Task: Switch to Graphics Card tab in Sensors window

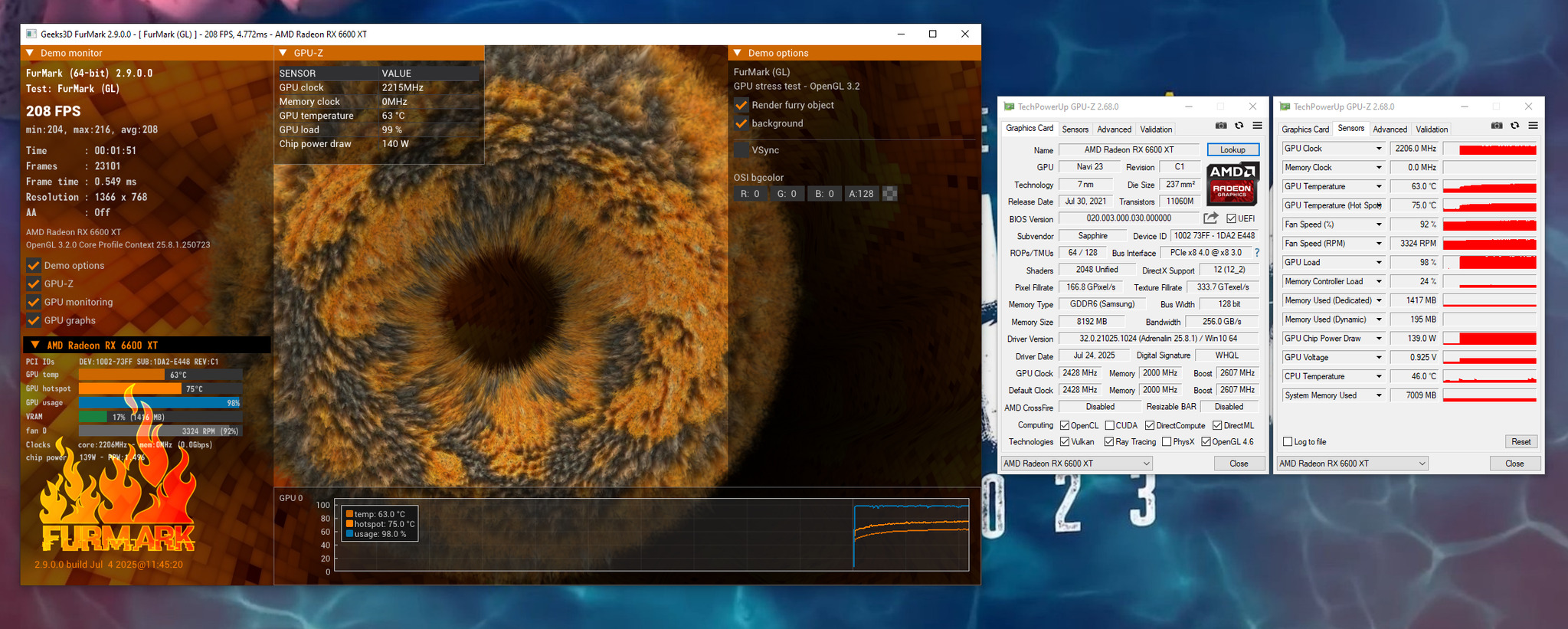Action: (x=1305, y=129)
